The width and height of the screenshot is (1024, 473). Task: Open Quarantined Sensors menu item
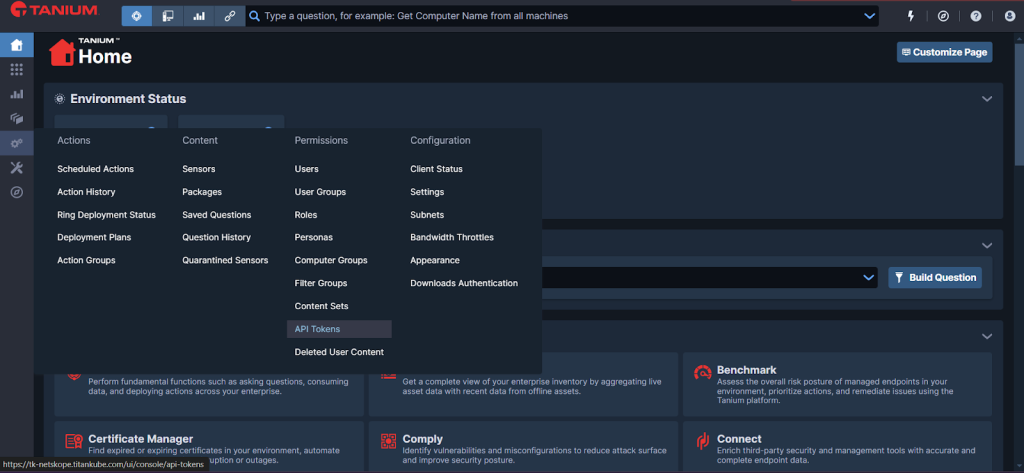tap(225, 260)
